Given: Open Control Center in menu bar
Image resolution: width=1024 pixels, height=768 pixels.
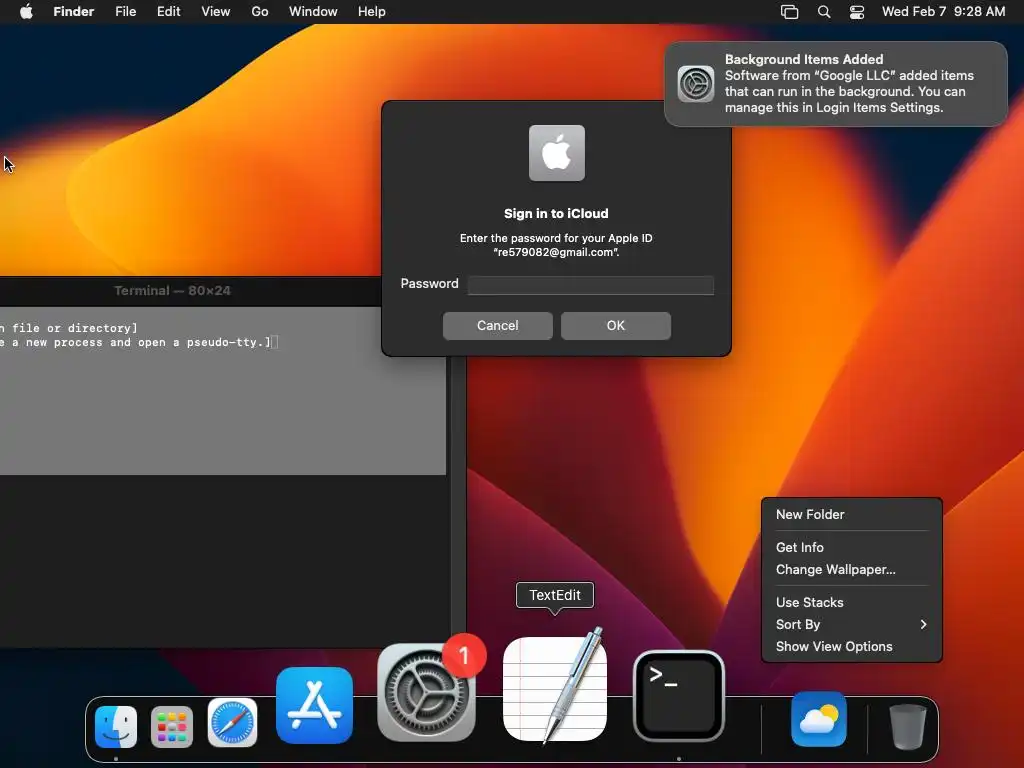Looking at the screenshot, I should tap(857, 12).
